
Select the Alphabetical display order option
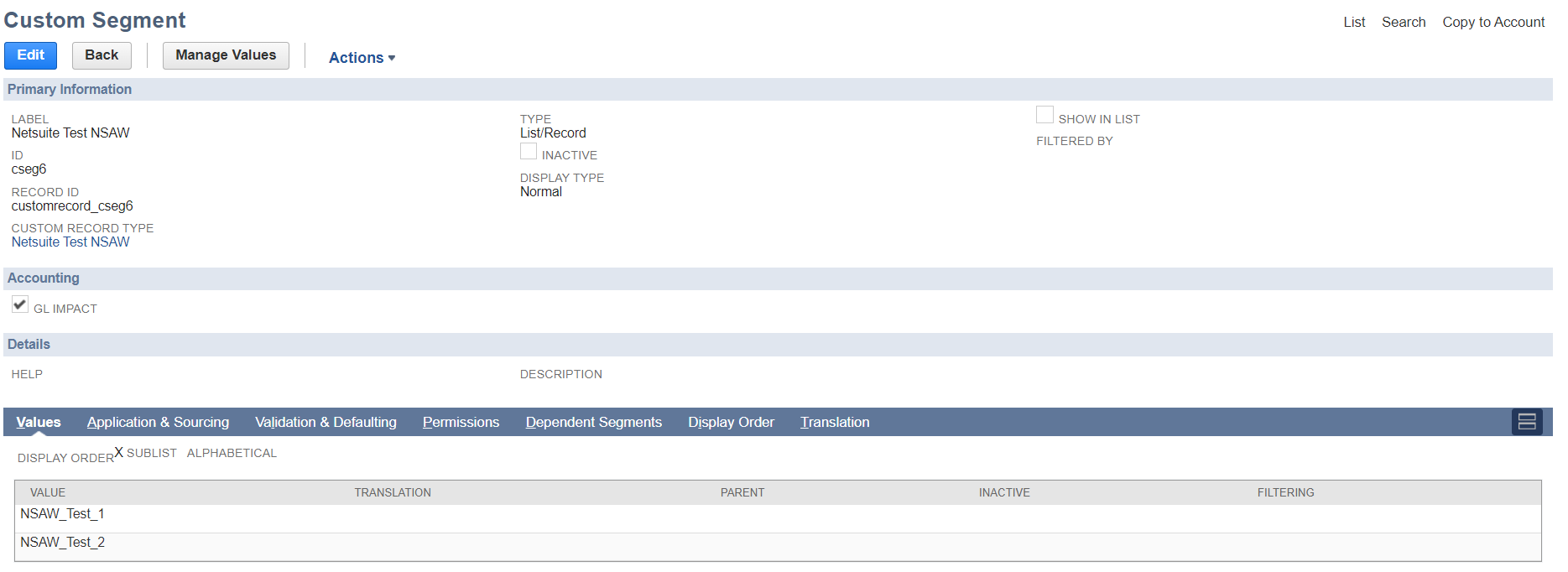[x=232, y=453]
